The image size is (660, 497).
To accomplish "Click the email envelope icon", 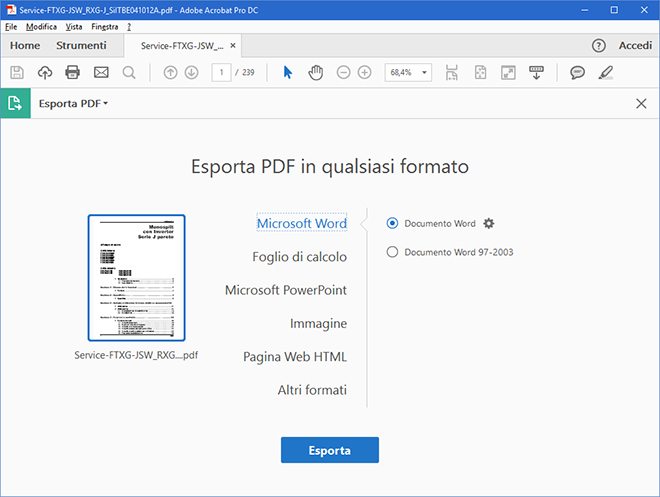I will [x=101, y=73].
